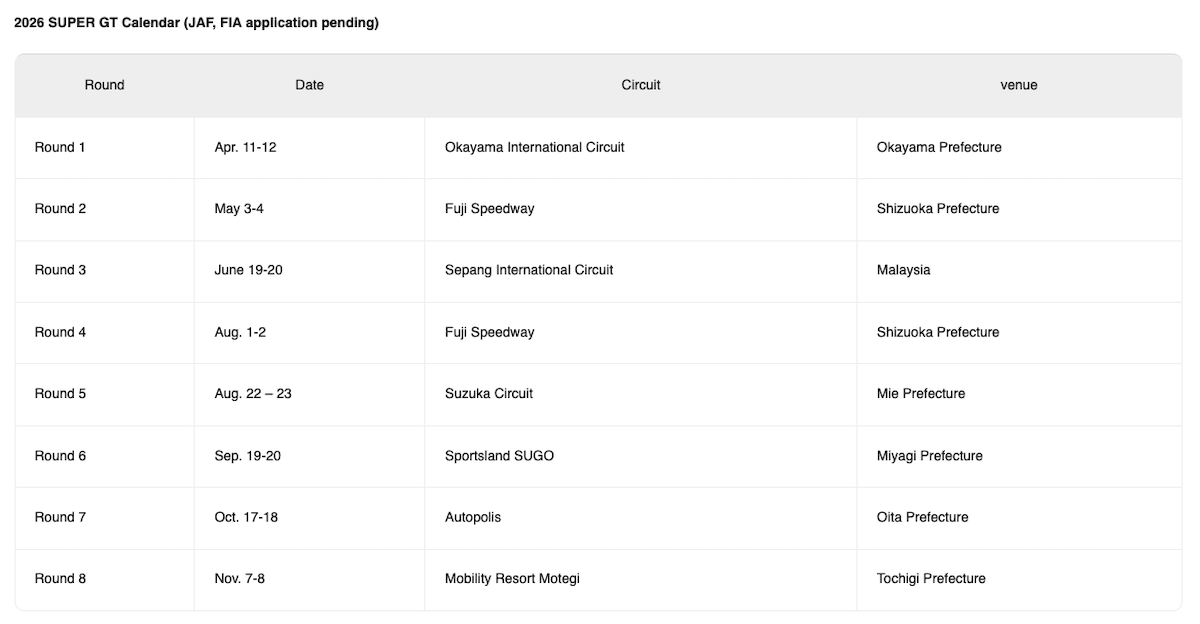Select the 'Oita Prefecture' venue cell
Viewport: 1200px width, 624px height.
(1019, 518)
